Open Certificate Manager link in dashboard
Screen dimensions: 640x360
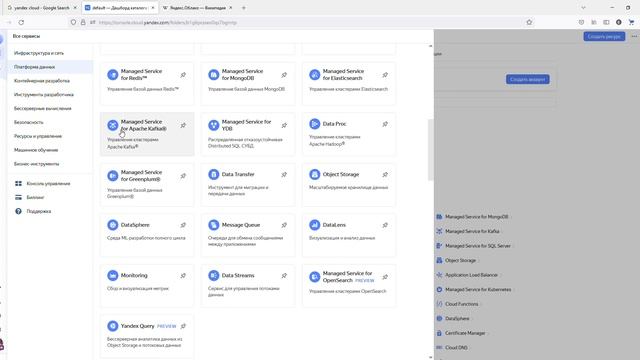point(465,333)
